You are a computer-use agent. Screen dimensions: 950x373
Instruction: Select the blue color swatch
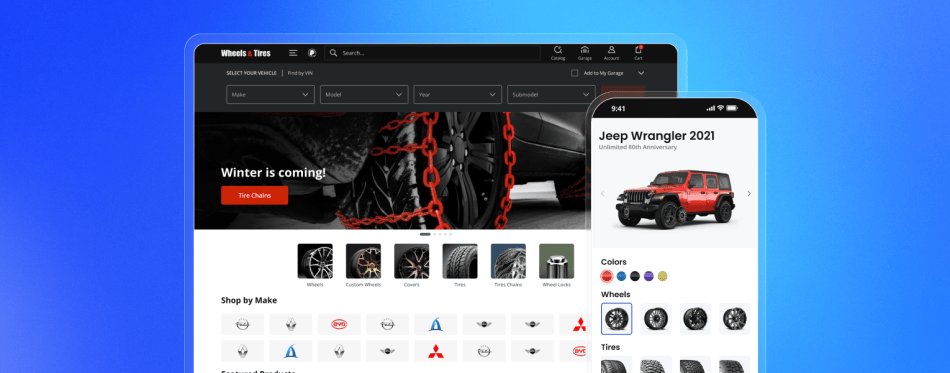click(x=621, y=276)
